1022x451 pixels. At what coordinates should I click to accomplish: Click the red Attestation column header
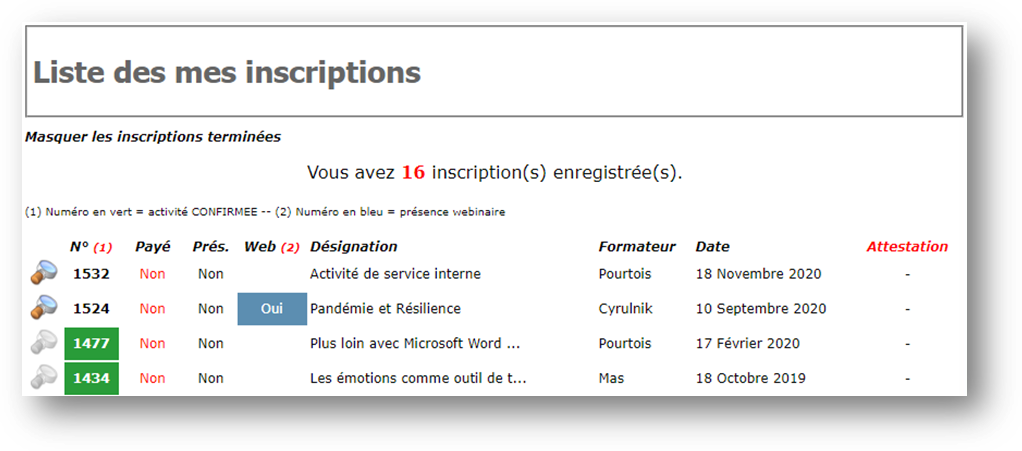[907, 247]
